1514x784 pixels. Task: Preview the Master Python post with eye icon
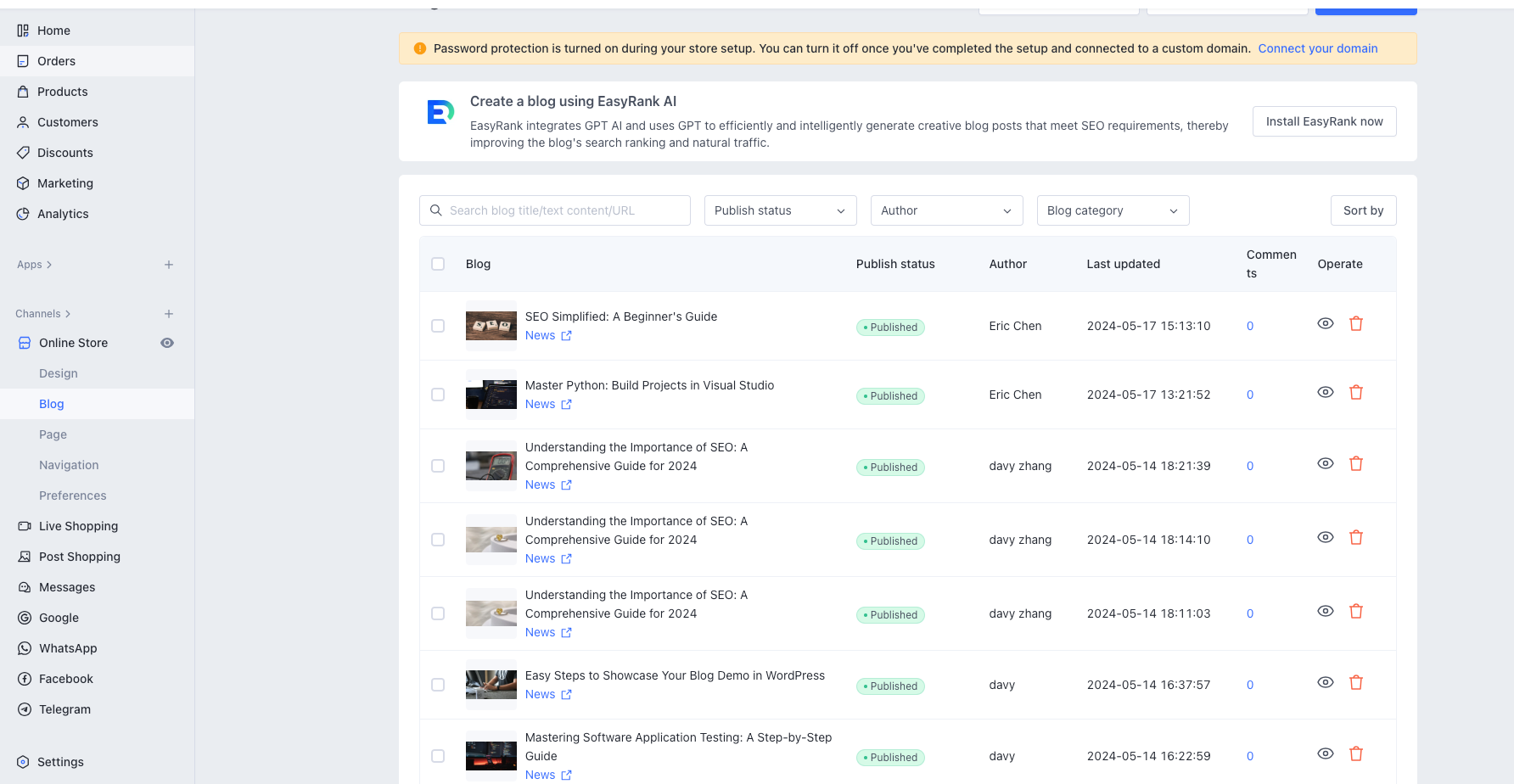[x=1326, y=392]
